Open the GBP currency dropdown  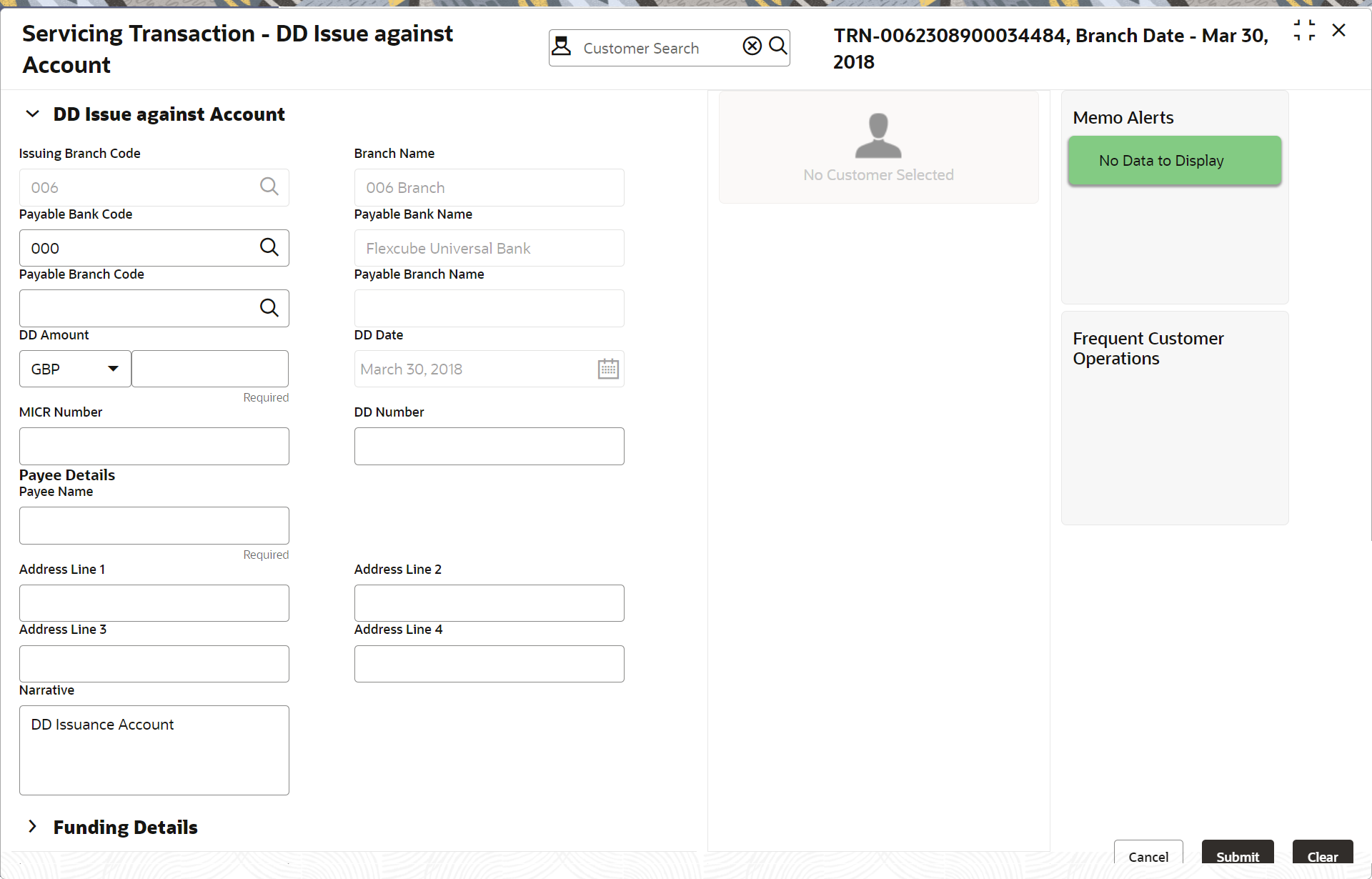75,369
